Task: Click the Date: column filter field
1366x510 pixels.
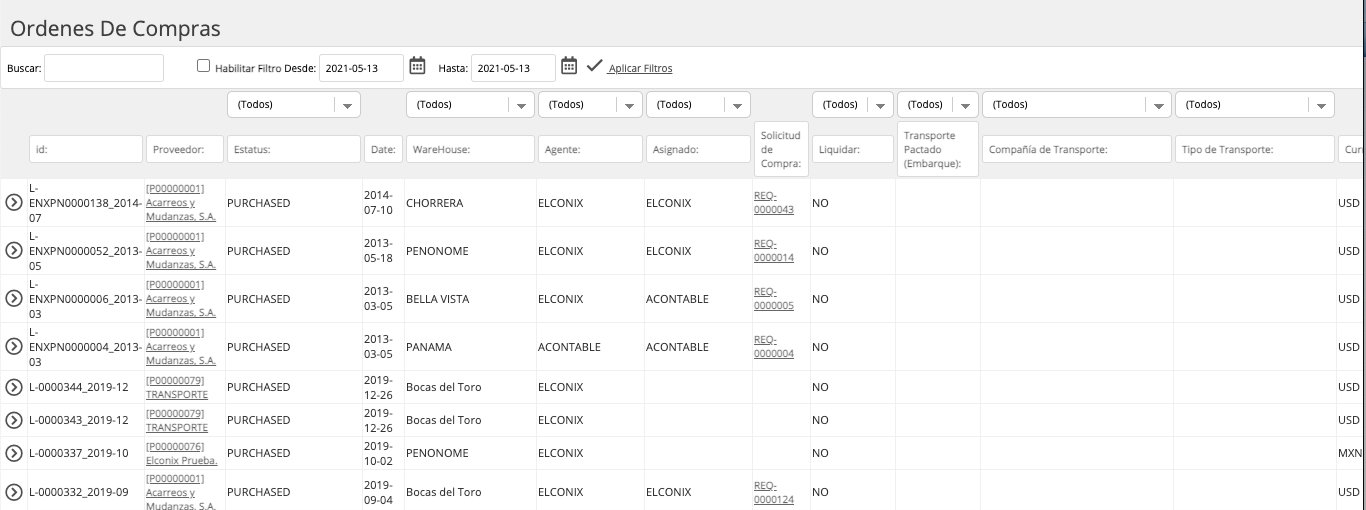Action: pos(383,149)
